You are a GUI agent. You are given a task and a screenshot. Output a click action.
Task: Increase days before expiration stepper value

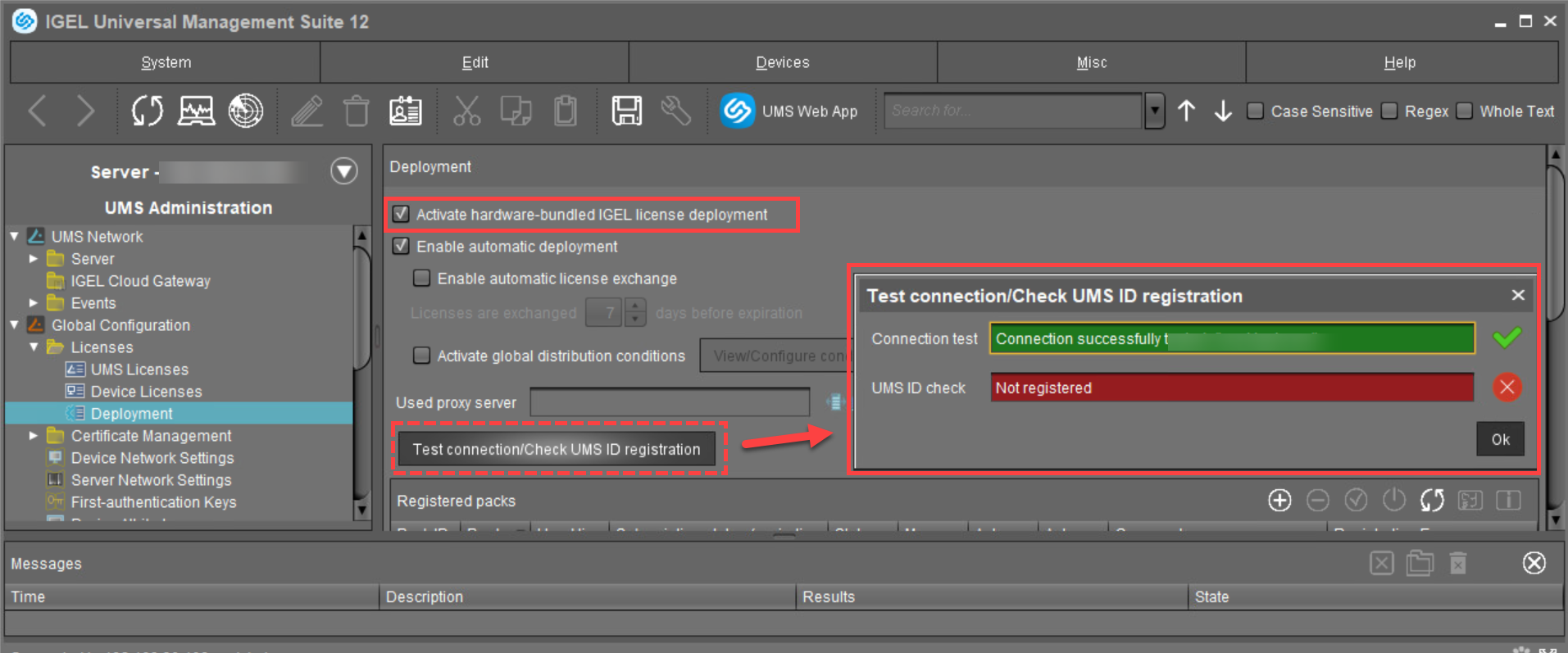pyautogui.click(x=635, y=306)
